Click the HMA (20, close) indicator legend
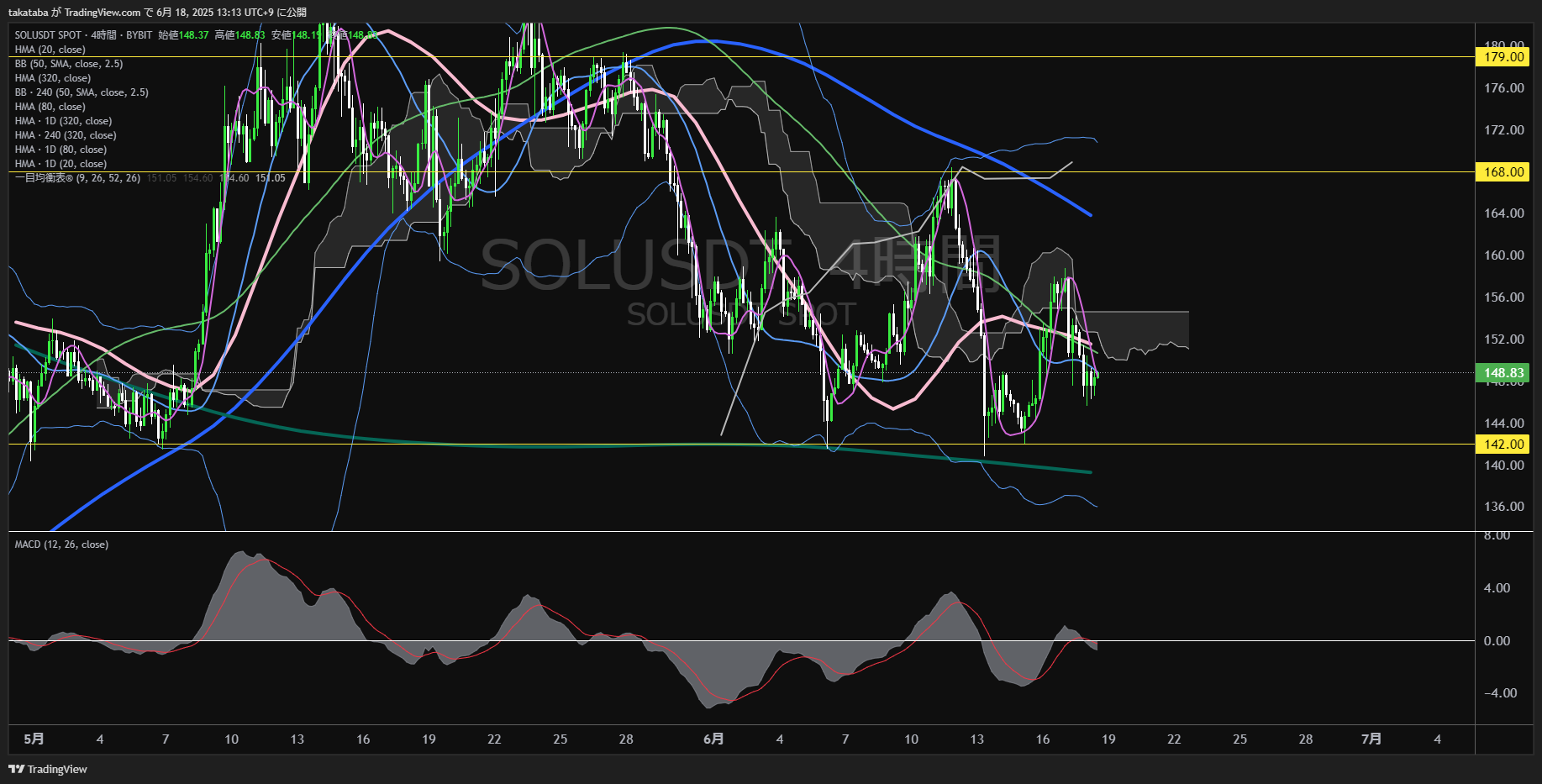 (x=50, y=50)
